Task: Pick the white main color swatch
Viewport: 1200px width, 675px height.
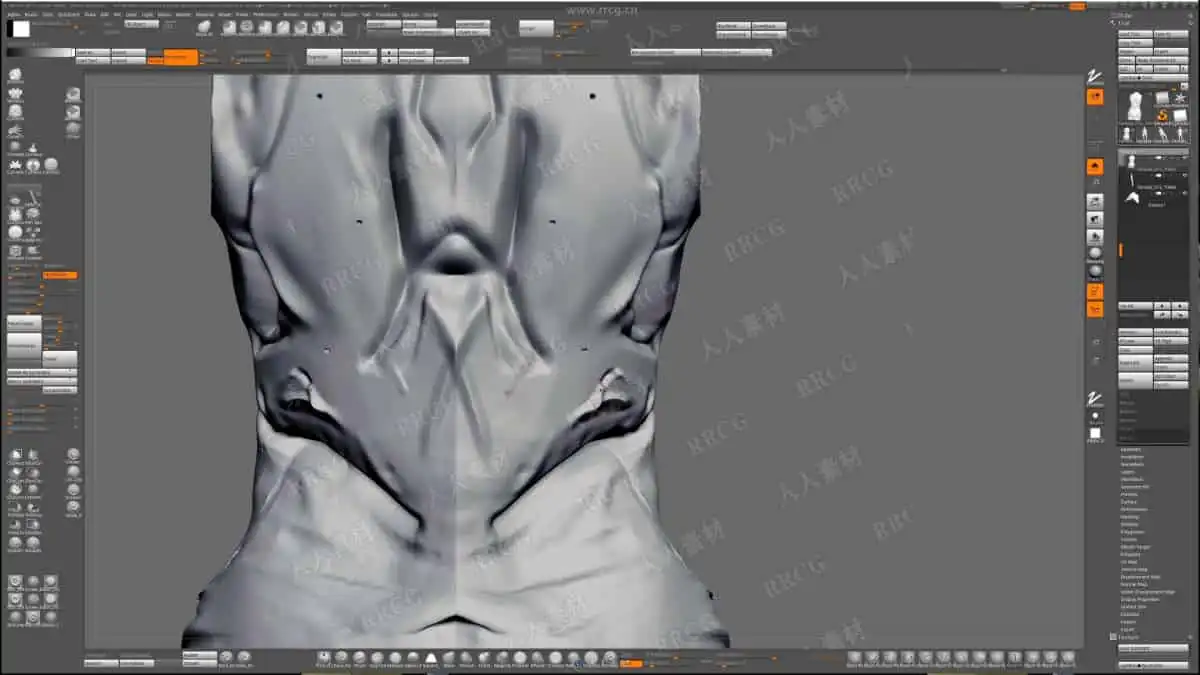Action: click(21, 28)
